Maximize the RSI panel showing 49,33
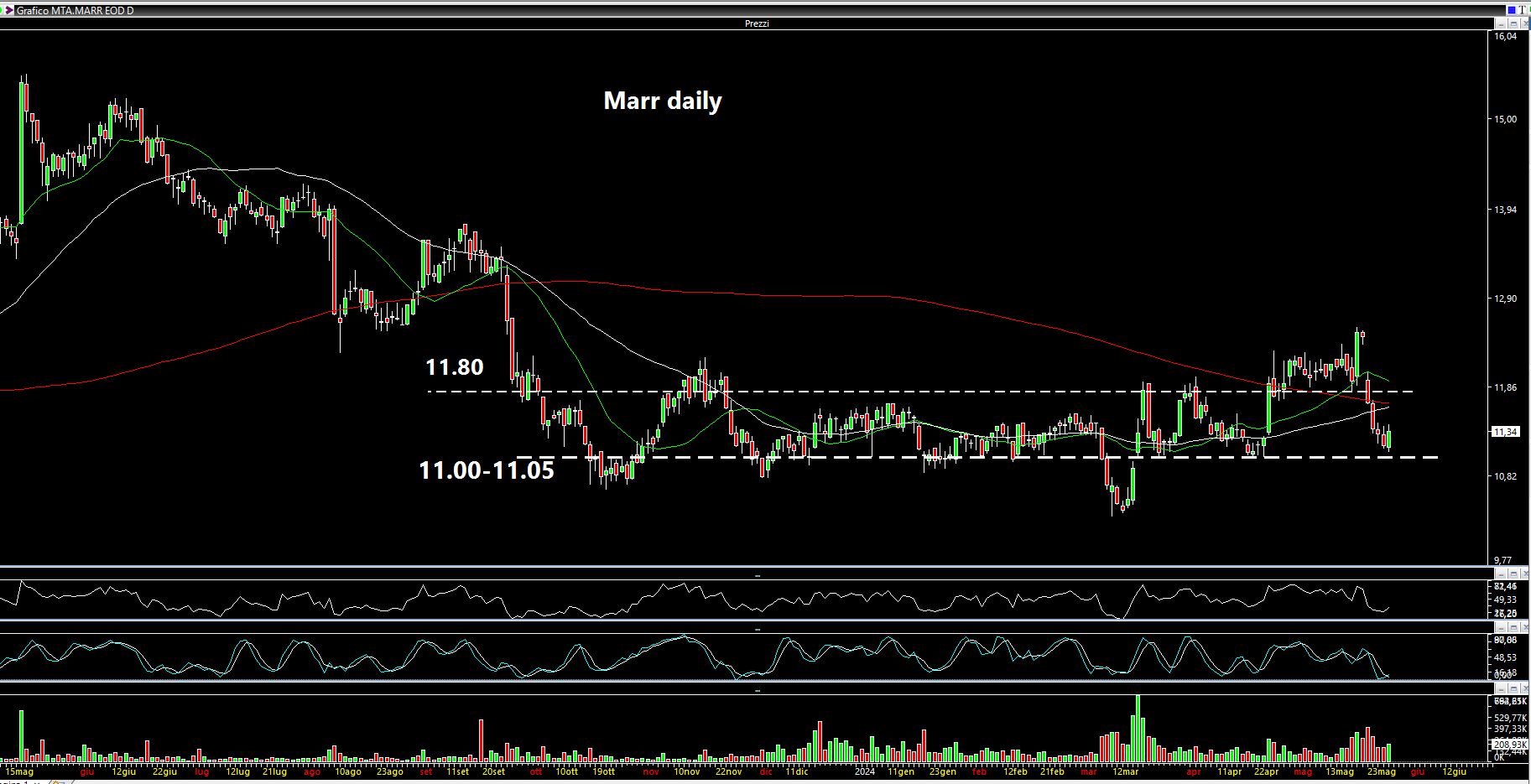The width and height of the screenshot is (1531, 784). tap(1513, 574)
